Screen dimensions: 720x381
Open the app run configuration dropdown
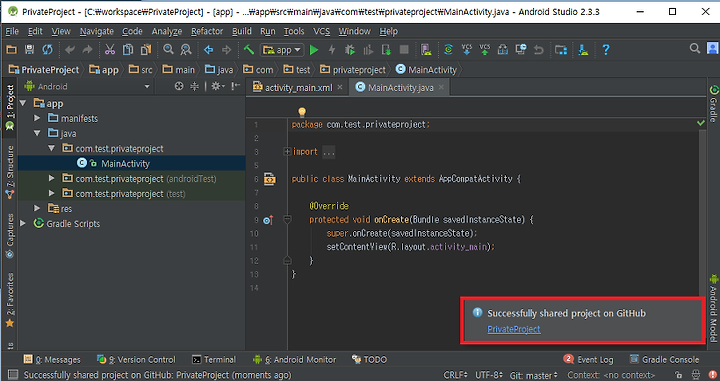(282, 50)
